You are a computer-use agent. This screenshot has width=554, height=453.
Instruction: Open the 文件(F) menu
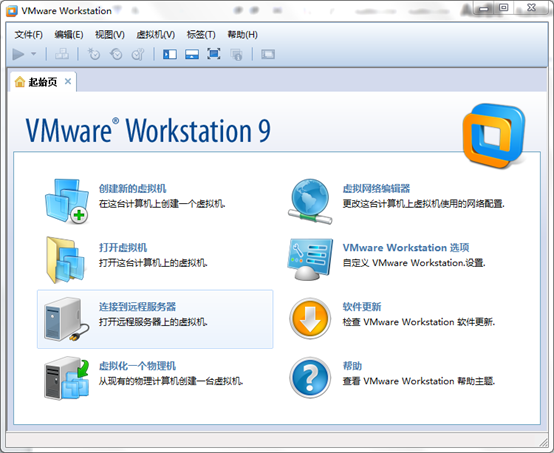(x=29, y=35)
